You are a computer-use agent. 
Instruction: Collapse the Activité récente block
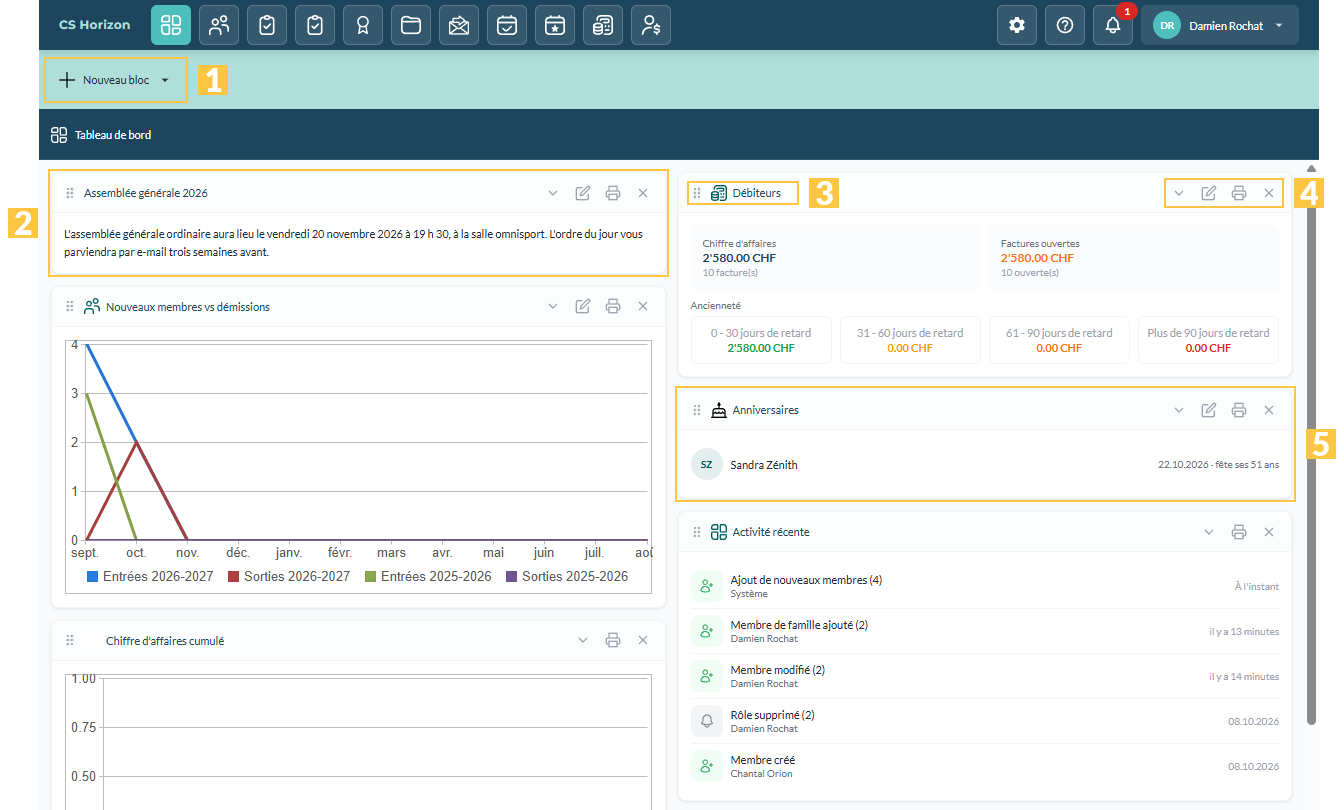[x=1209, y=532]
